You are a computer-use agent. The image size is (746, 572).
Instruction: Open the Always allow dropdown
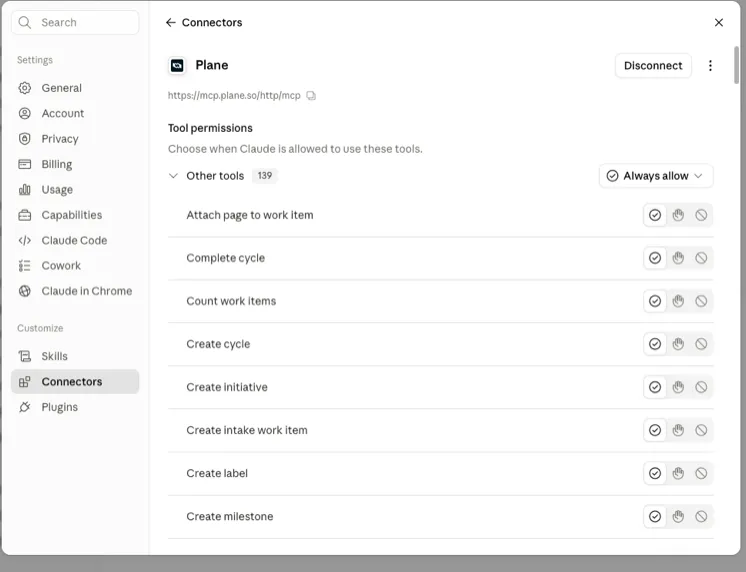656,176
